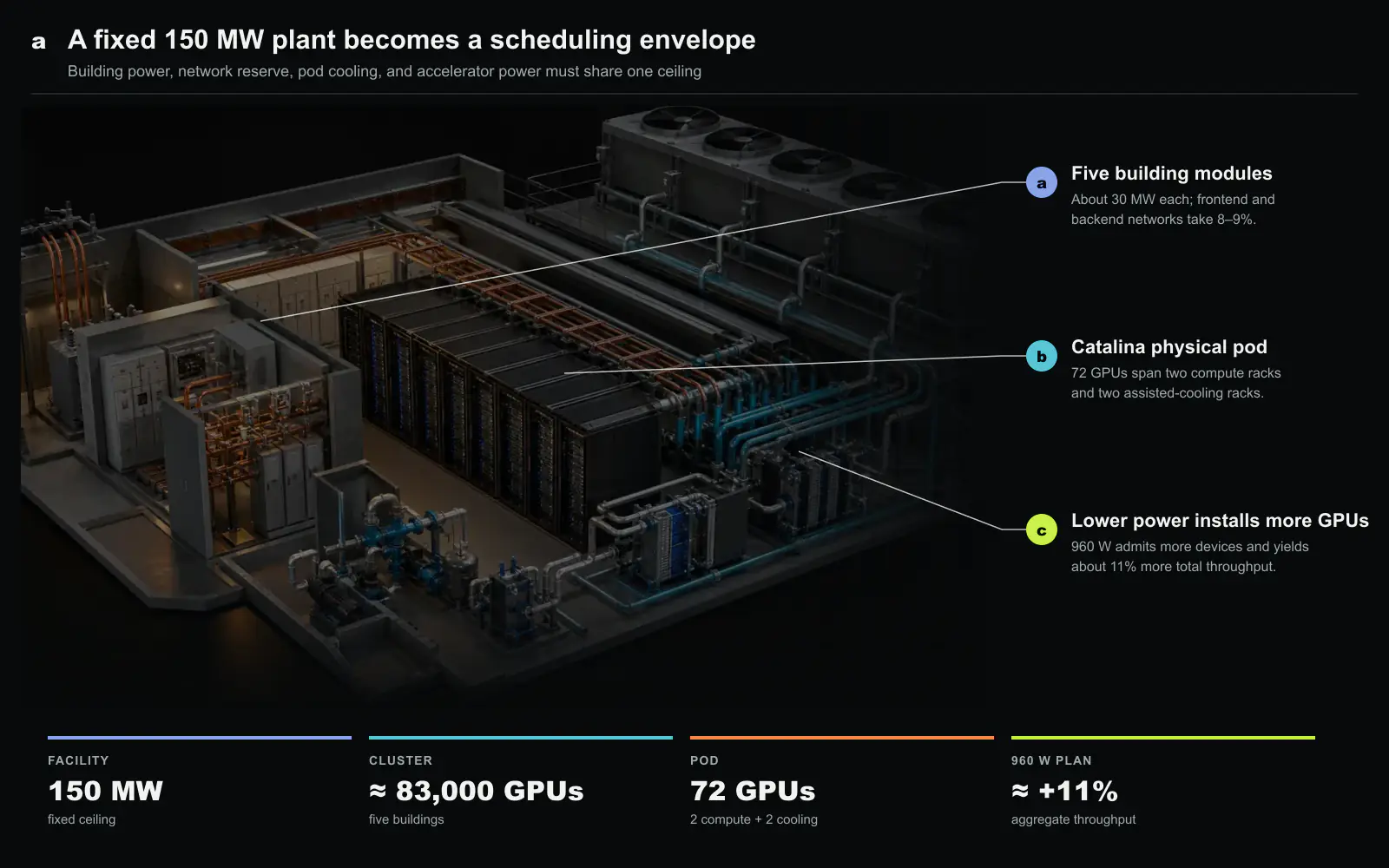Click the 'fixed ceiling' caption
The image size is (1389, 868).
point(82,819)
